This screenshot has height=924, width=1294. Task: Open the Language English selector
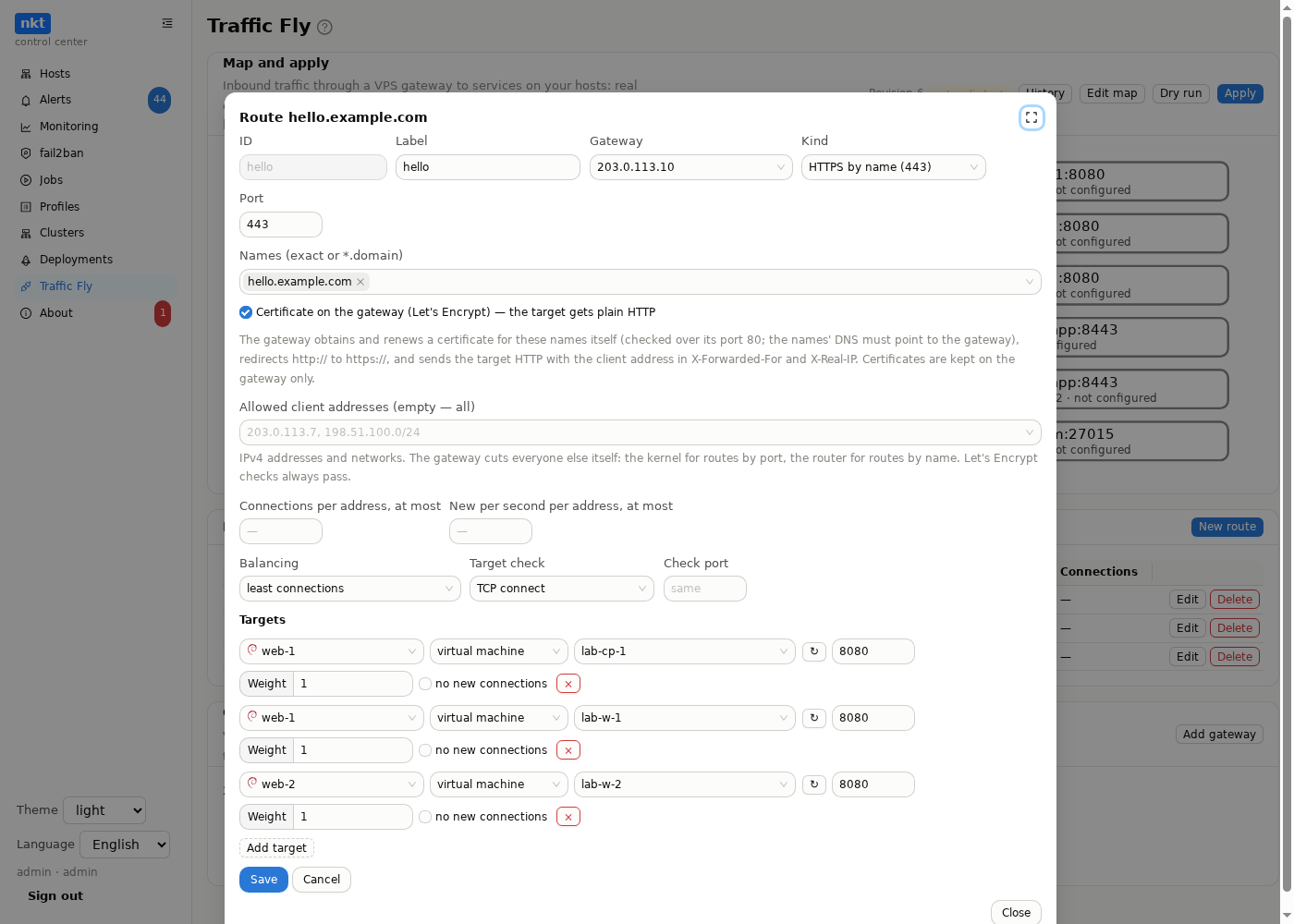point(125,845)
